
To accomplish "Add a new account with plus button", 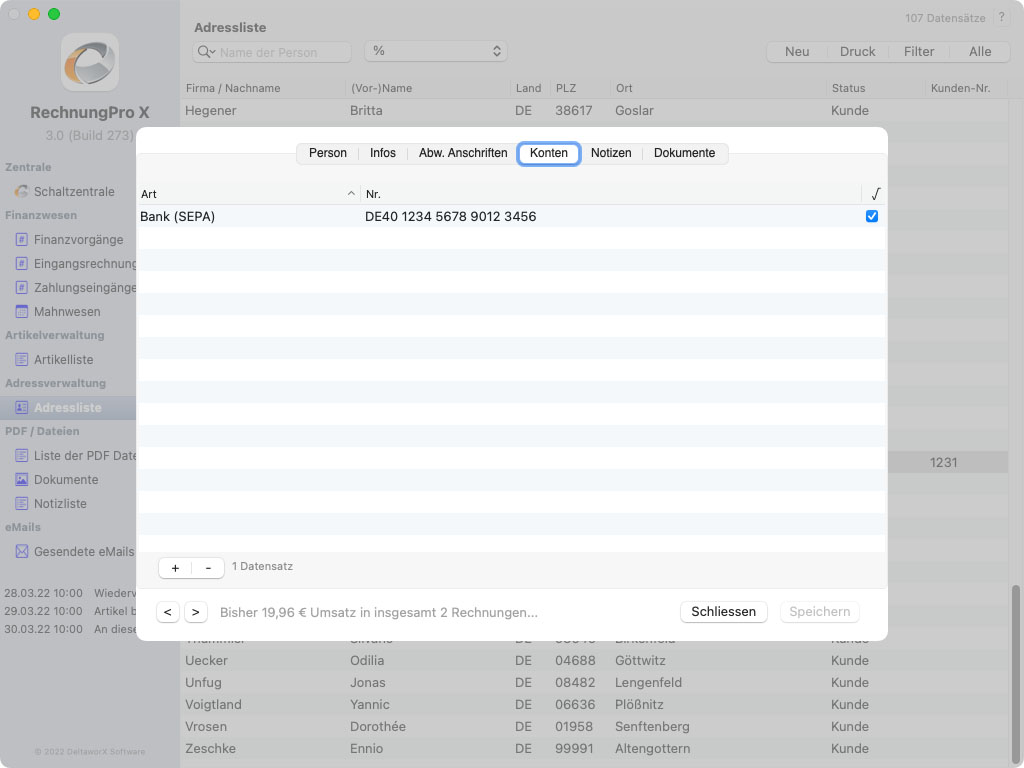I will 175,567.
